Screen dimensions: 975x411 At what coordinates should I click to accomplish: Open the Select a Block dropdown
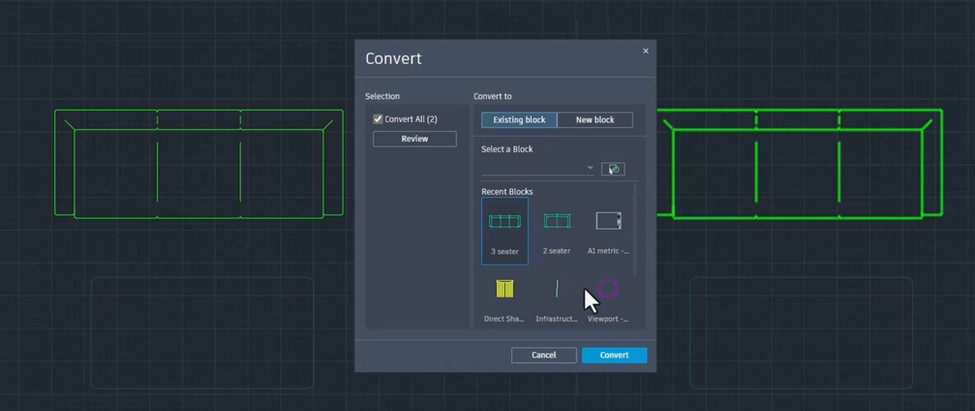[538, 169]
